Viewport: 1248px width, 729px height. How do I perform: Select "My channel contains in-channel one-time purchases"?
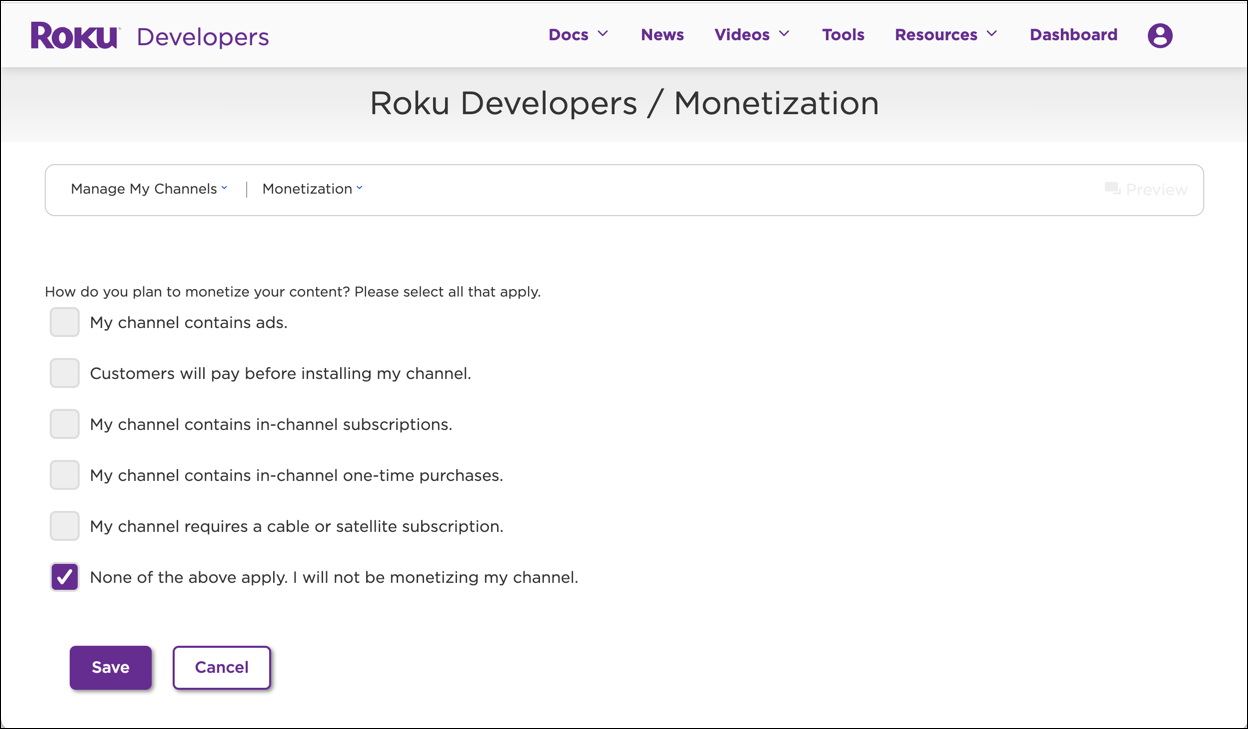coord(64,475)
